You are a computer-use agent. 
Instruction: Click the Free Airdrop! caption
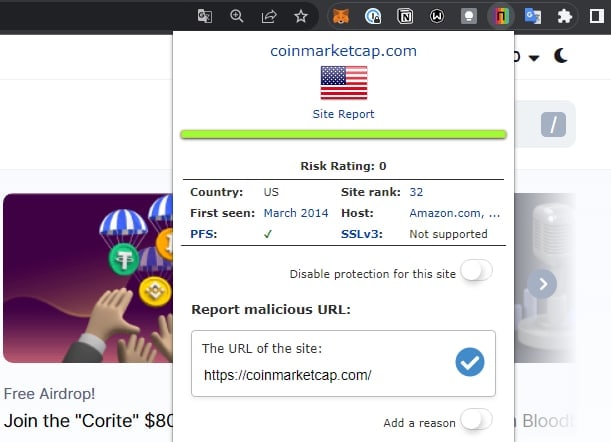coord(49,394)
